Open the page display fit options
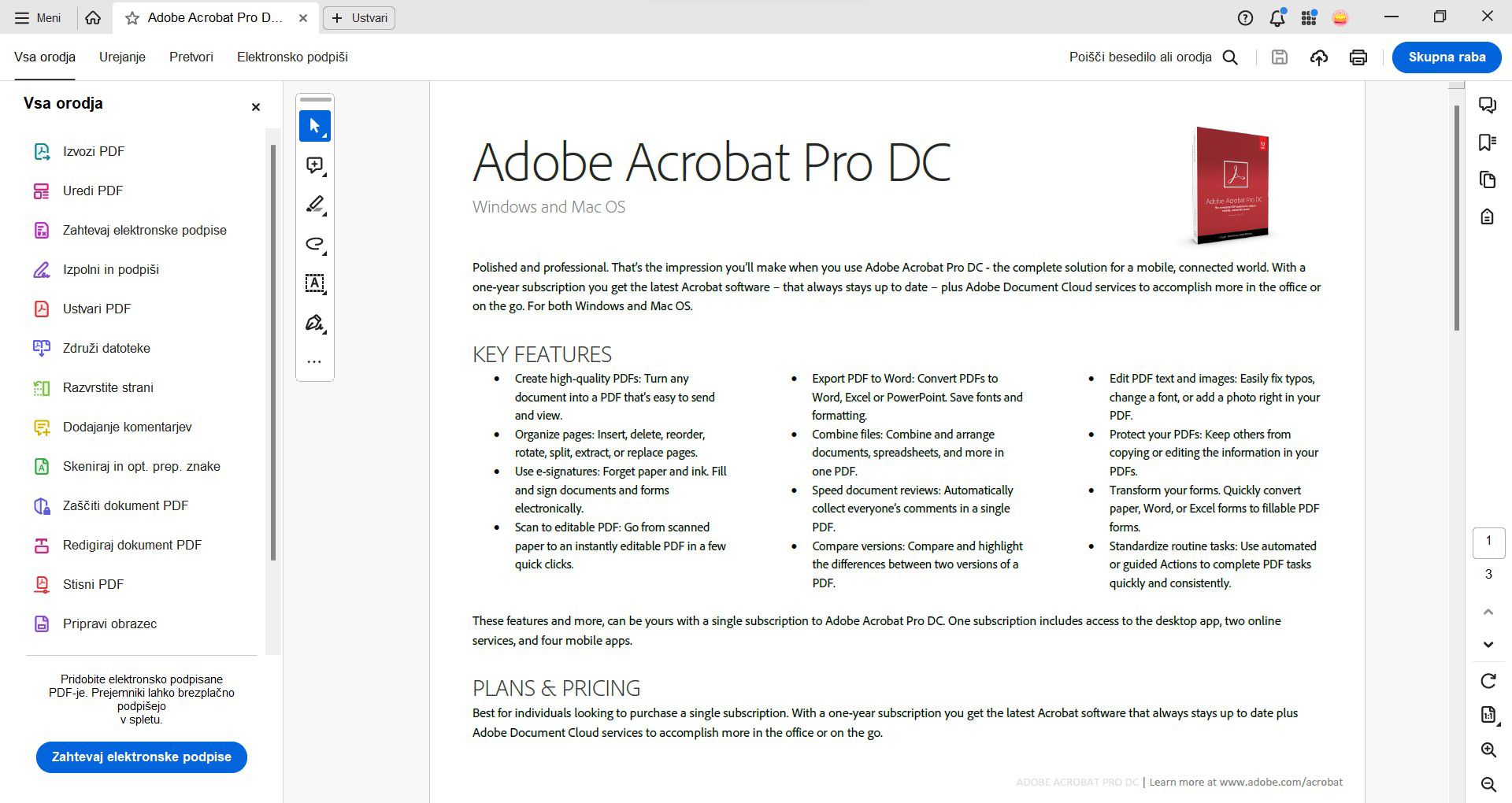 pos(1488,715)
